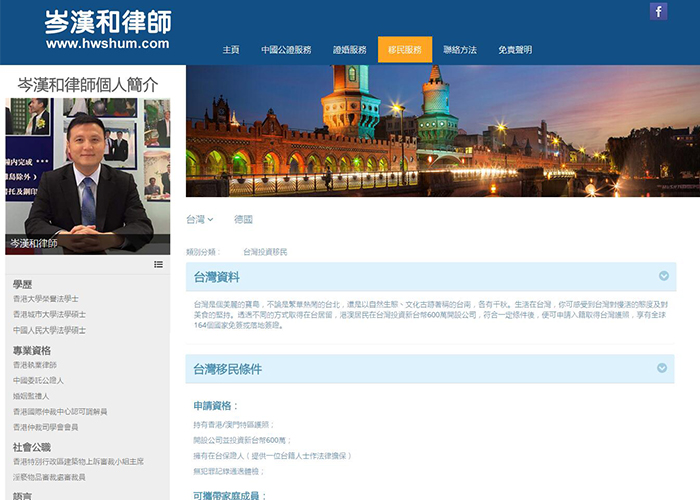
Task: Collapse the 台灣資料 section using its chevron
Action: click(664, 276)
